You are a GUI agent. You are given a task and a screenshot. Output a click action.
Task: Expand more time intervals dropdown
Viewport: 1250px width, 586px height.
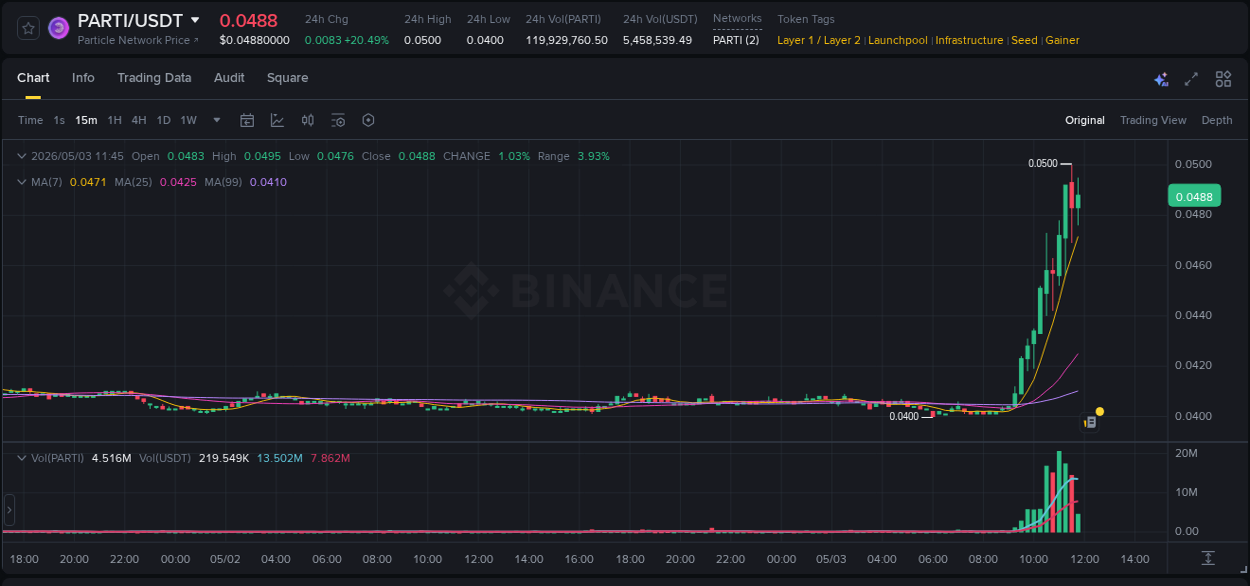click(217, 120)
